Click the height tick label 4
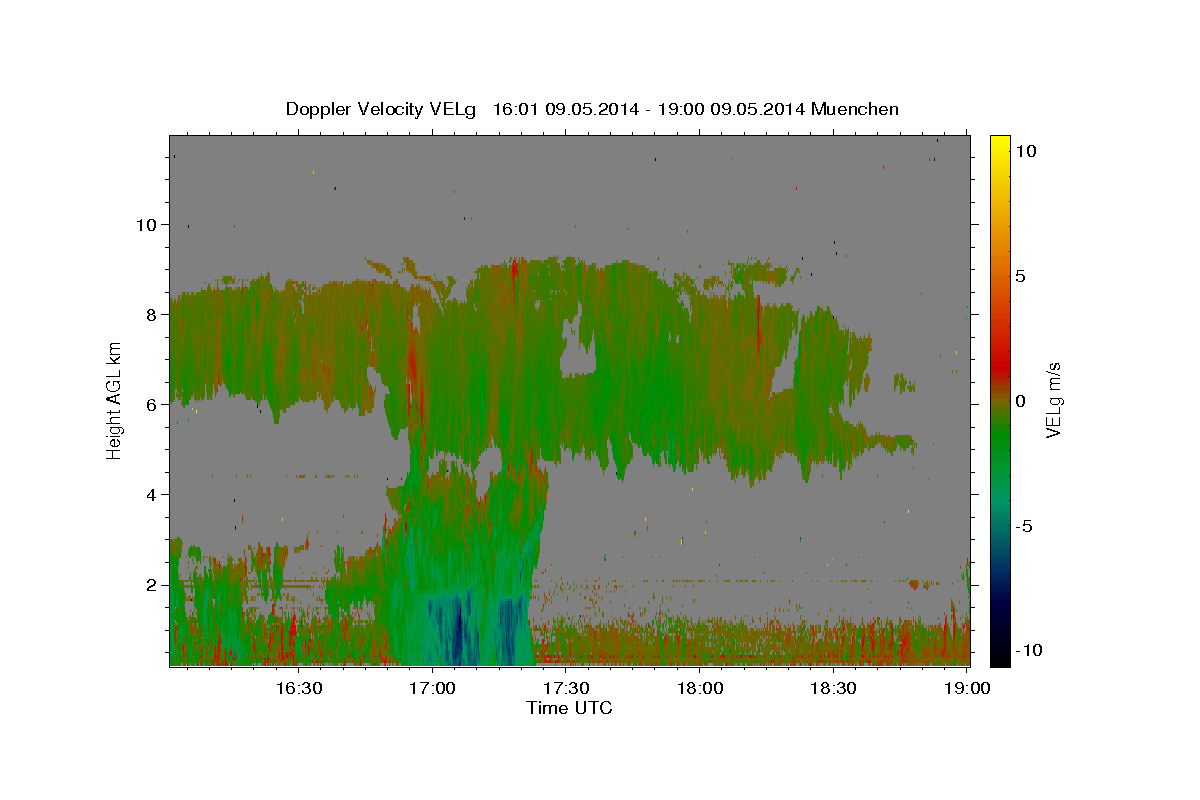Screen dimensions: 1200x800 point(152,494)
